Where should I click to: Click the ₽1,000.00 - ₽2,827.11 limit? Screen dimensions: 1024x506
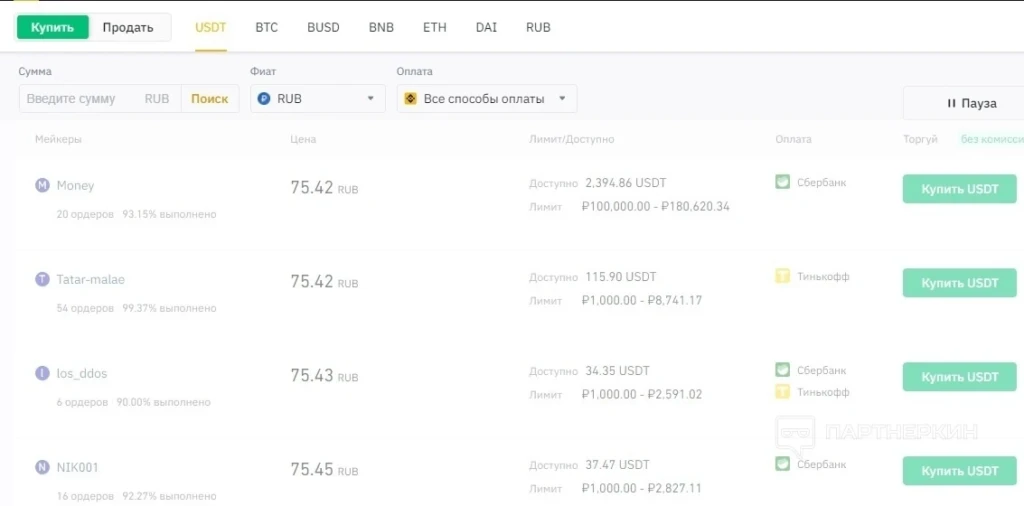(641, 488)
